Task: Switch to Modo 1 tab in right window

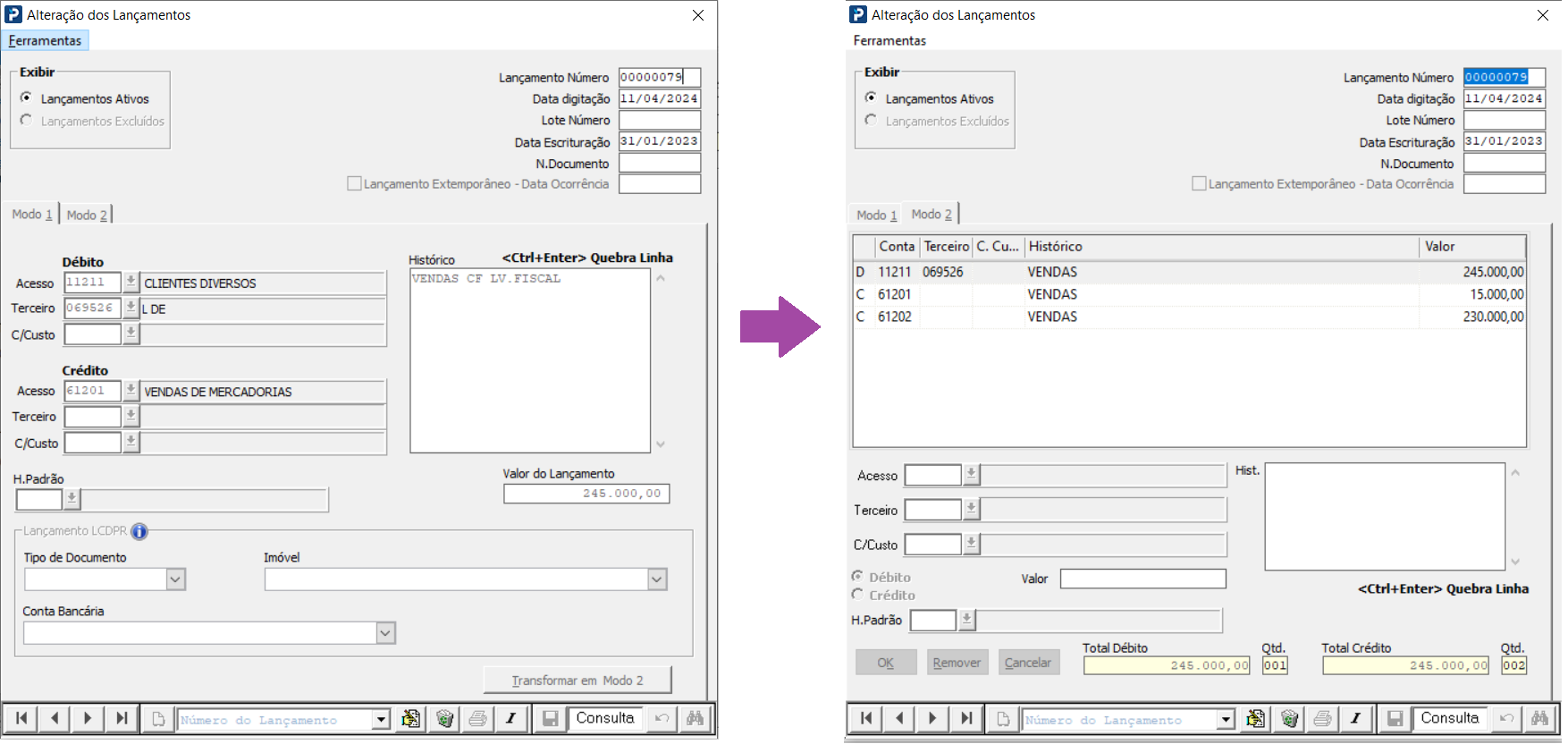Action: pos(877,215)
